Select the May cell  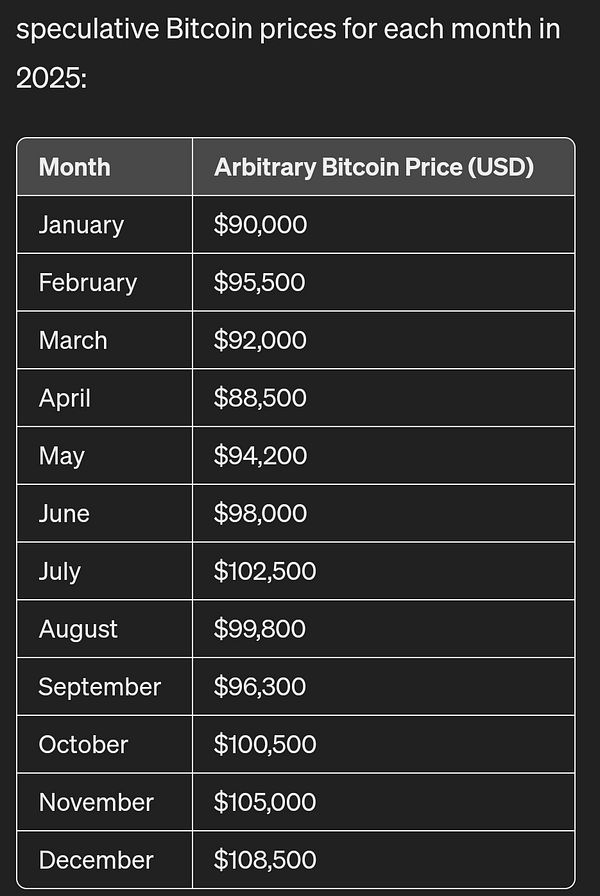click(x=62, y=456)
